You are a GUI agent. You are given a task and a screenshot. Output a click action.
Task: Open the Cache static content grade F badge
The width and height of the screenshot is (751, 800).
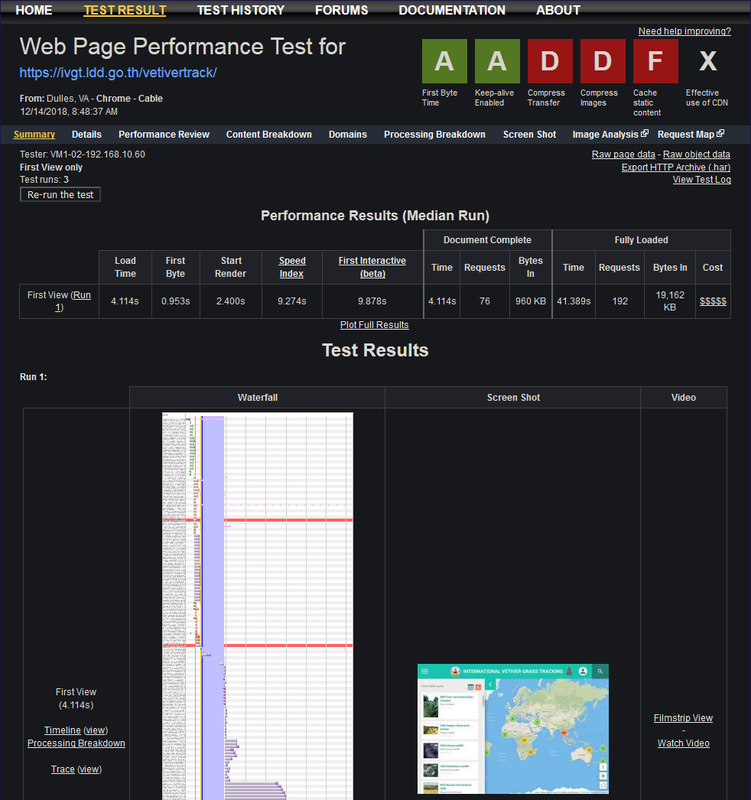[656, 61]
